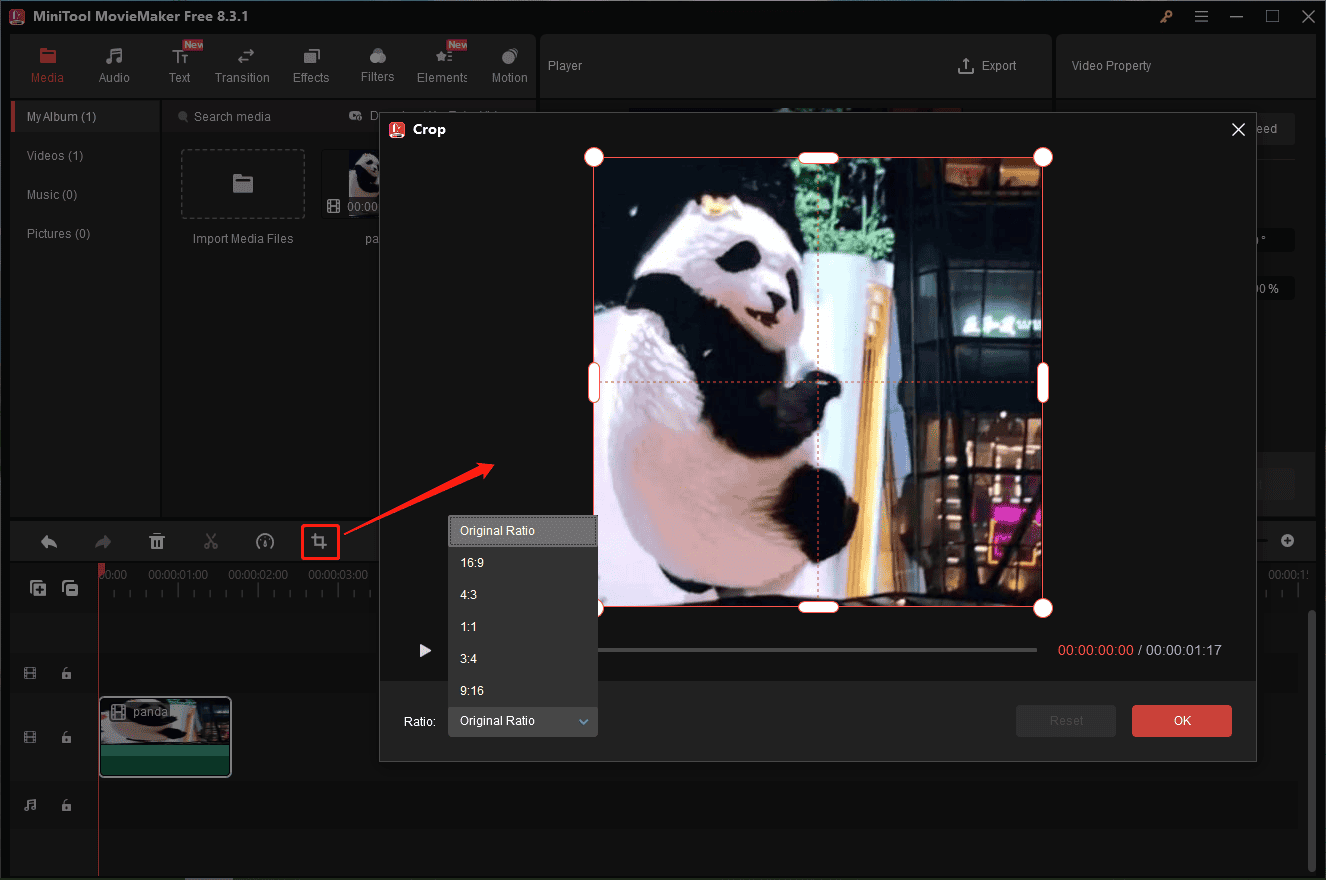Open the Filters panel
The width and height of the screenshot is (1326, 880).
(x=377, y=63)
